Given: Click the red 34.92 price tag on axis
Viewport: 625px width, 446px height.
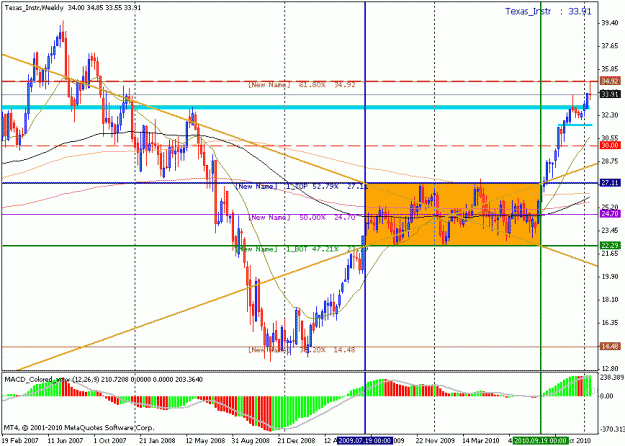Looking at the screenshot, I should click(x=610, y=81).
